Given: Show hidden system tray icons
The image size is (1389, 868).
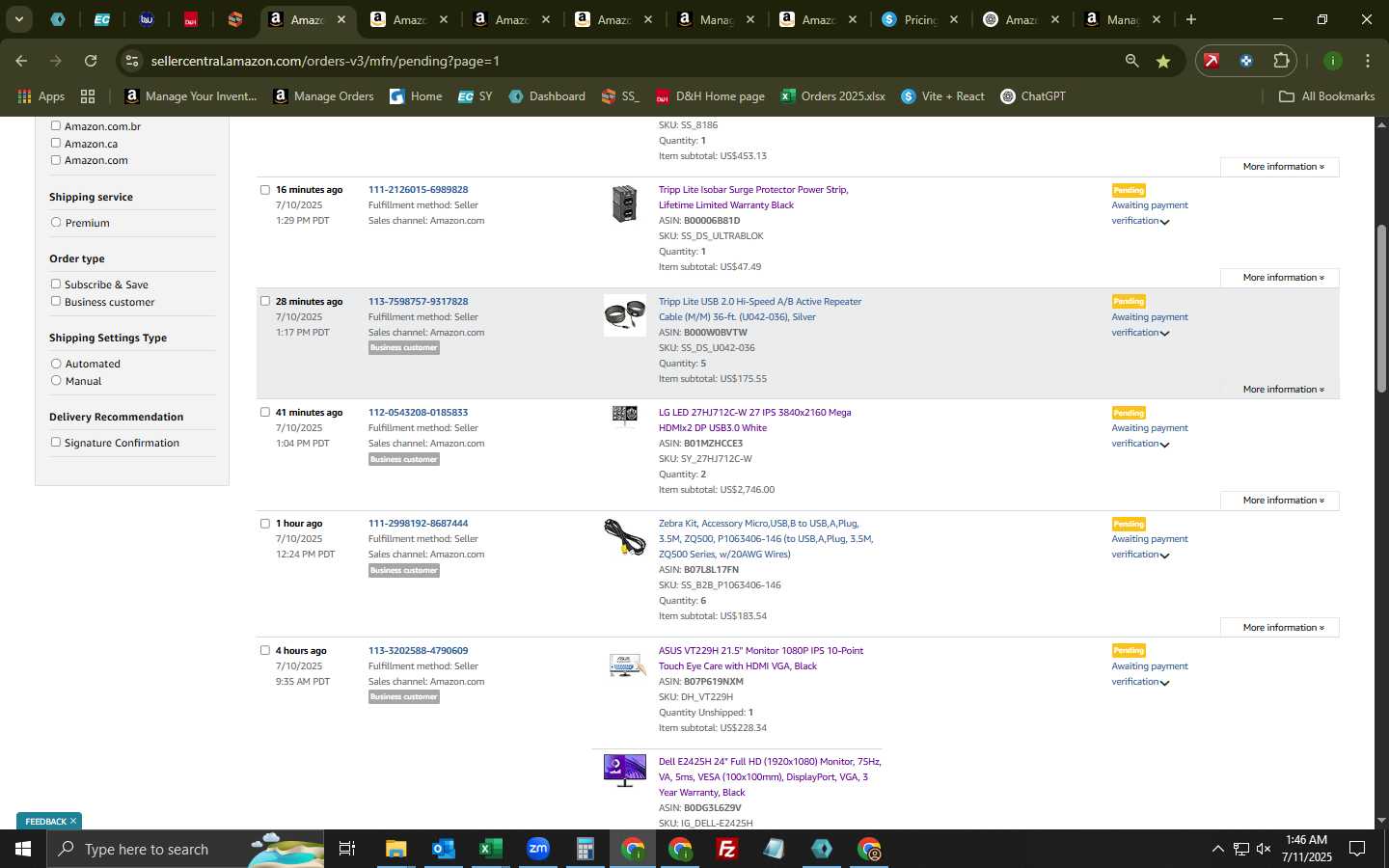Looking at the screenshot, I should pyautogui.click(x=1217, y=849).
